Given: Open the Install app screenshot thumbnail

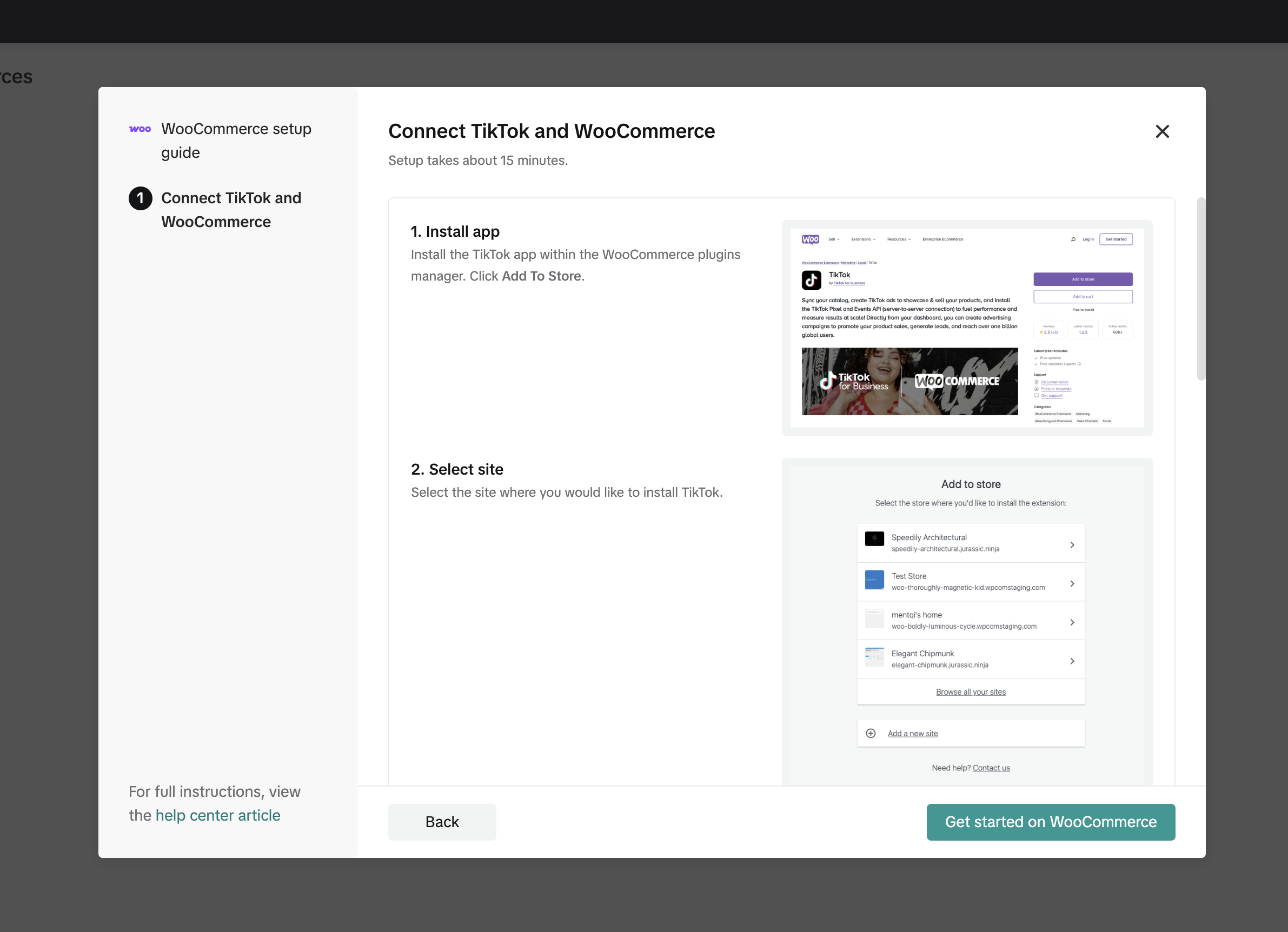Looking at the screenshot, I should coord(967,328).
